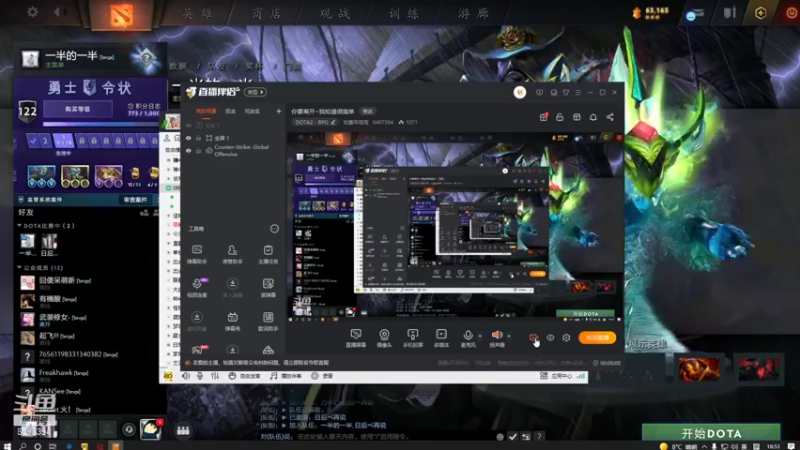
Task: Expand microphone options arrow
Action: [480, 336]
